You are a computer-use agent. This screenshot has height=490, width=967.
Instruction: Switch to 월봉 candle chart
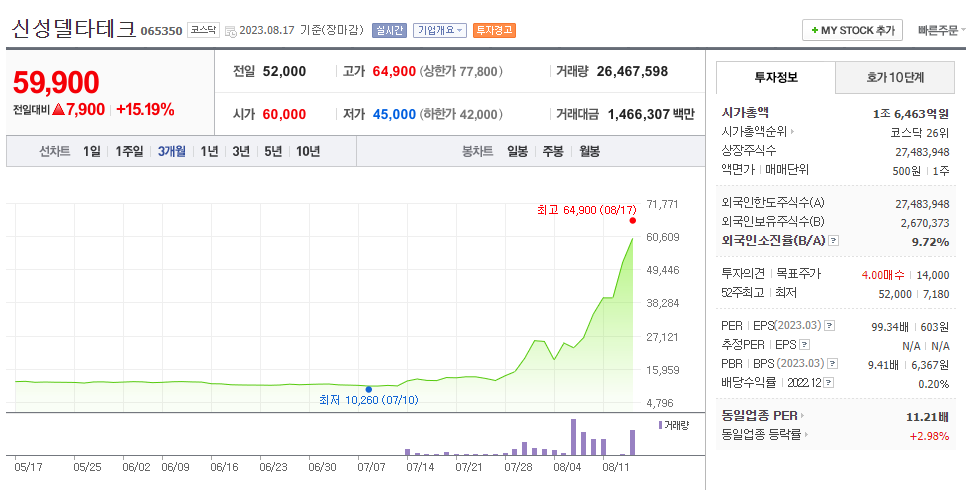pos(590,152)
